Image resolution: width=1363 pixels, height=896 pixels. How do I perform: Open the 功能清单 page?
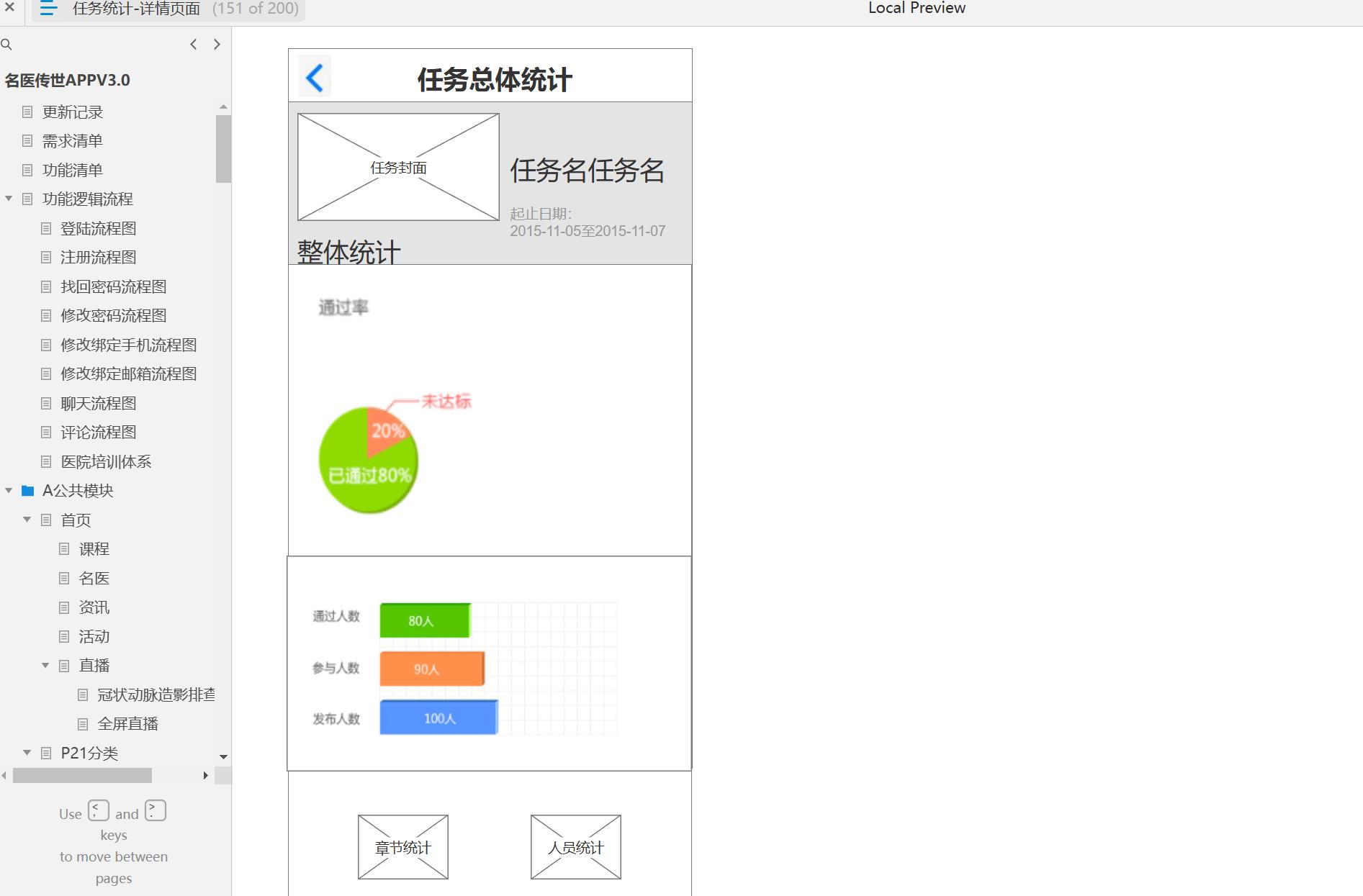73,170
